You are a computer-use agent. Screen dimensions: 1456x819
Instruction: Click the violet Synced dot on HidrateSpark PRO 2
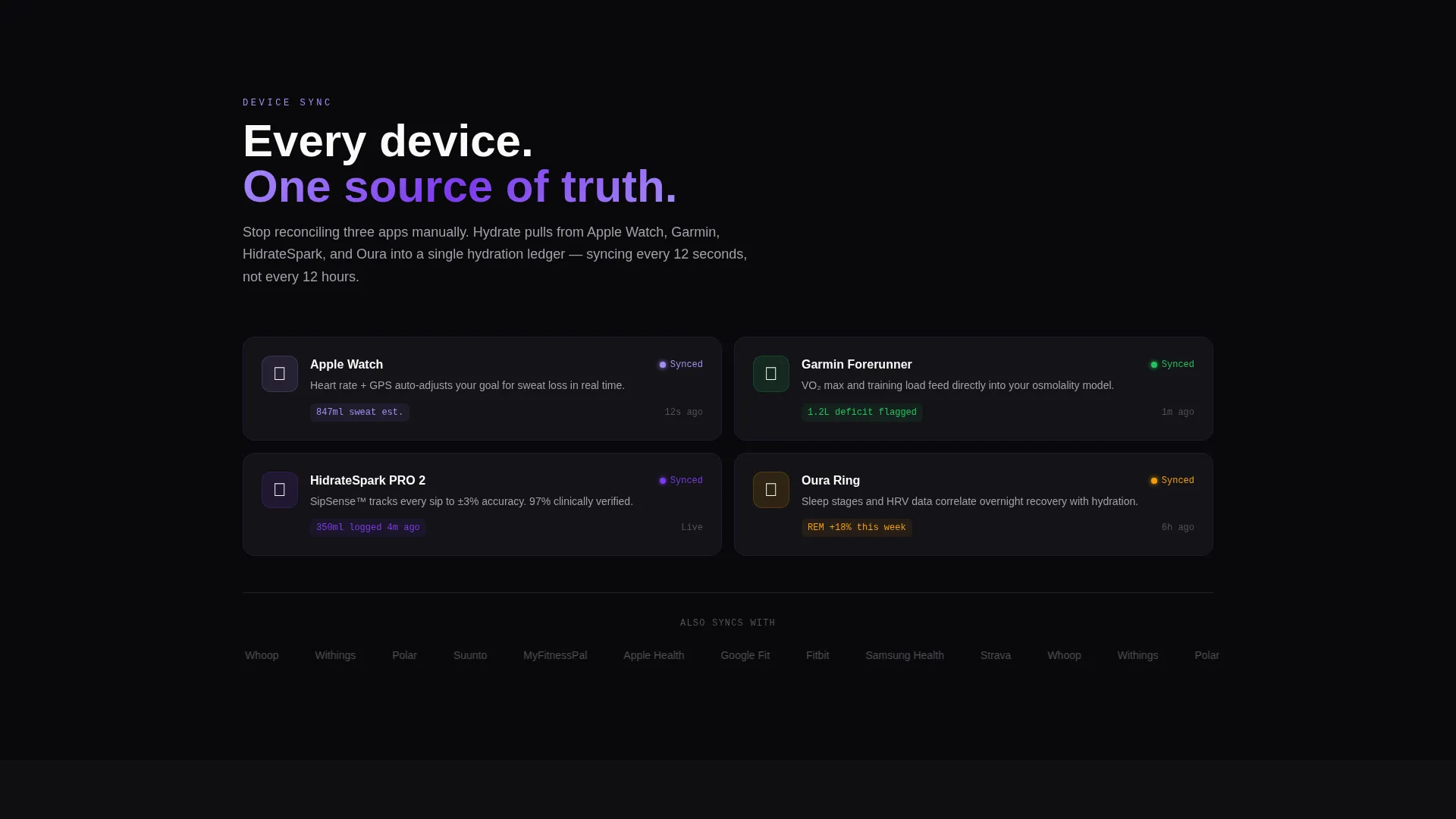tap(663, 481)
